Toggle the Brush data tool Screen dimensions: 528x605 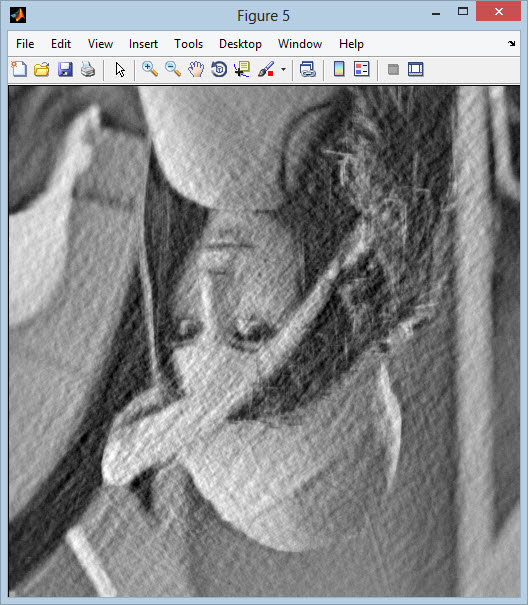click(266, 69)
